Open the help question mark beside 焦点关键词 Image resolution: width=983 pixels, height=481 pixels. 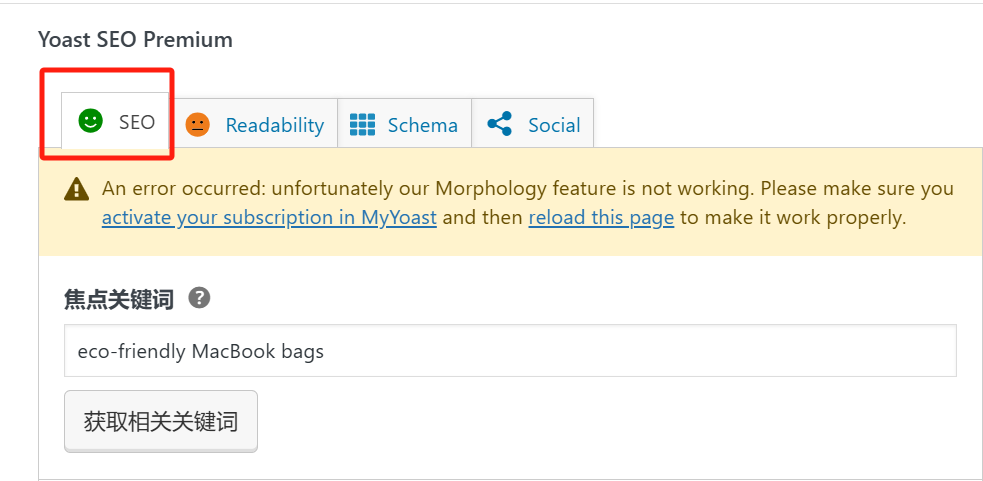pos(200,297)
